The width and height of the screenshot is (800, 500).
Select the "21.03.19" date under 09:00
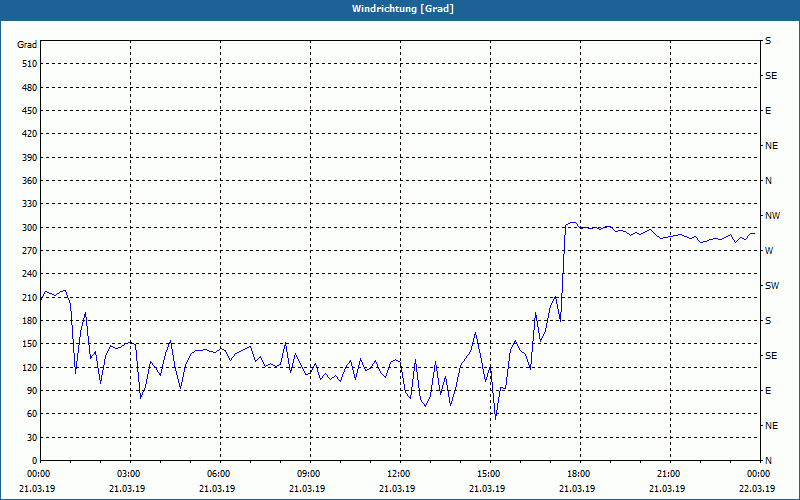pos(307,489)
